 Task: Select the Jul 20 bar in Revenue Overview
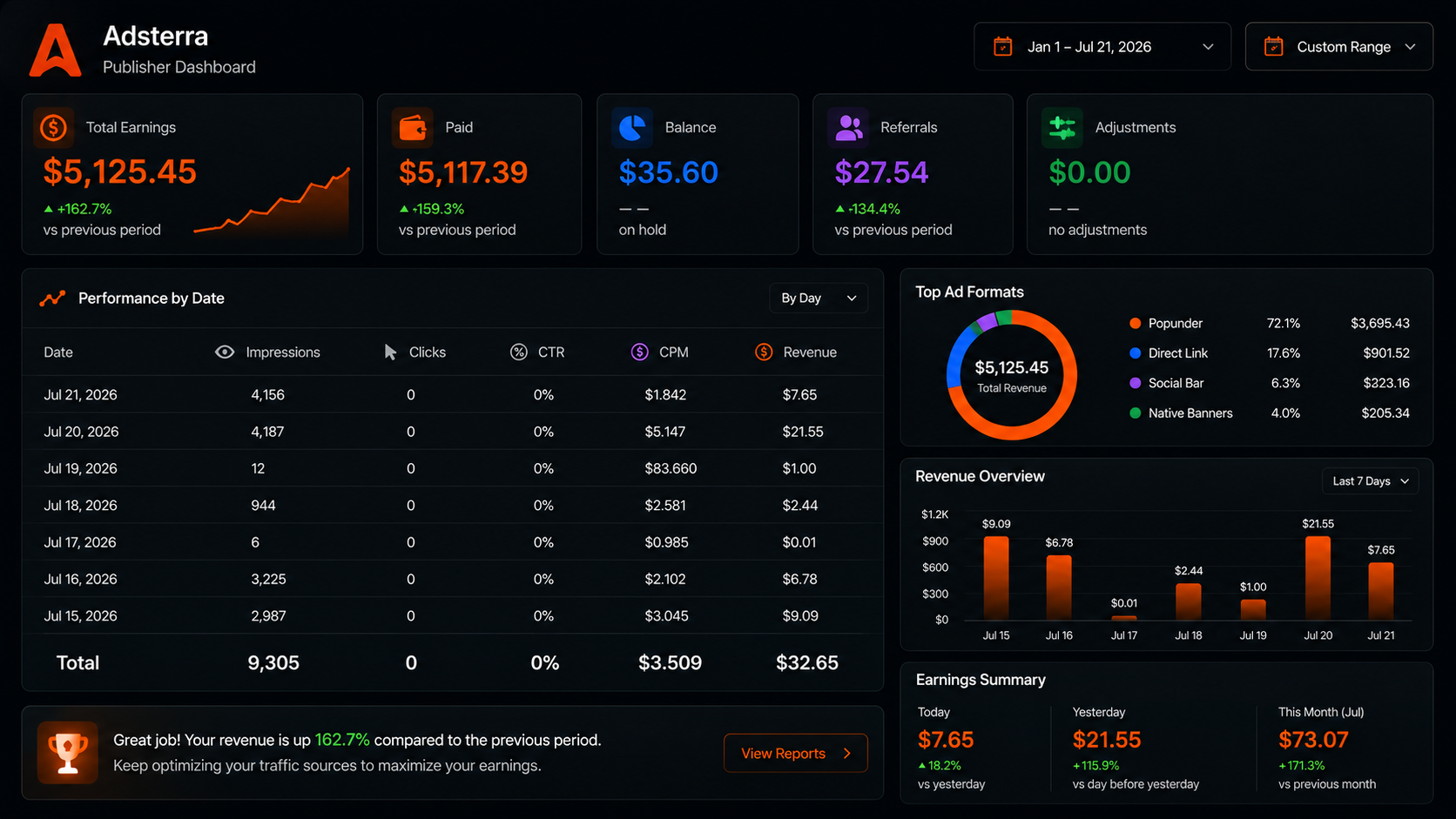1318,578
